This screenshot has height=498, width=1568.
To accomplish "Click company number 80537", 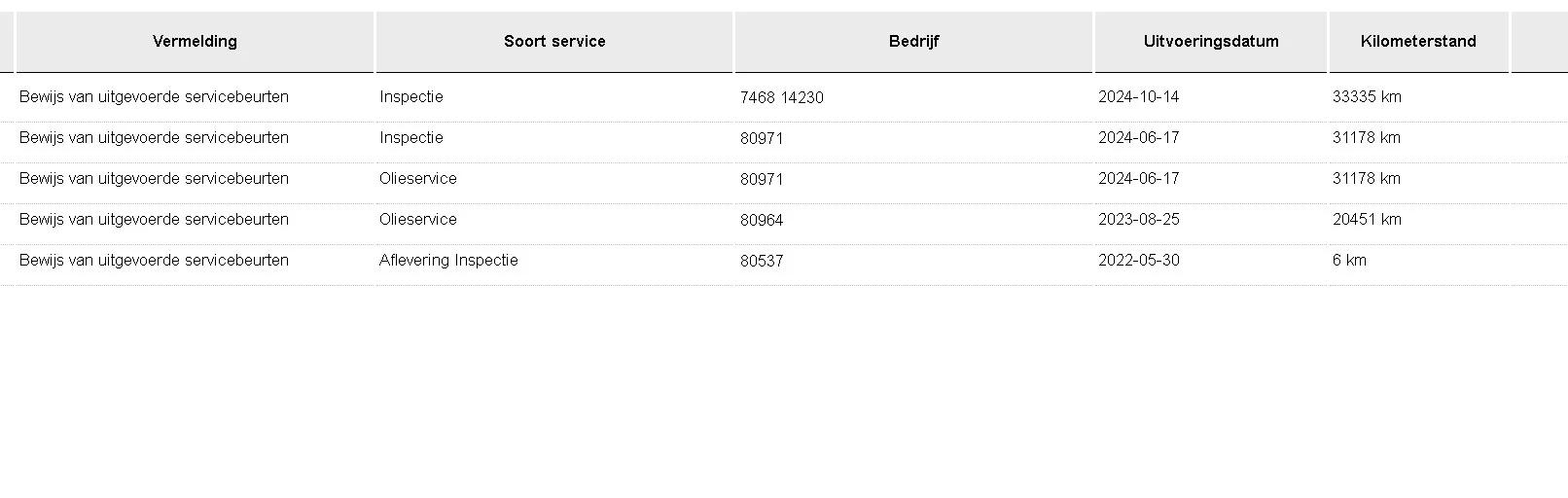I will 762,262.
